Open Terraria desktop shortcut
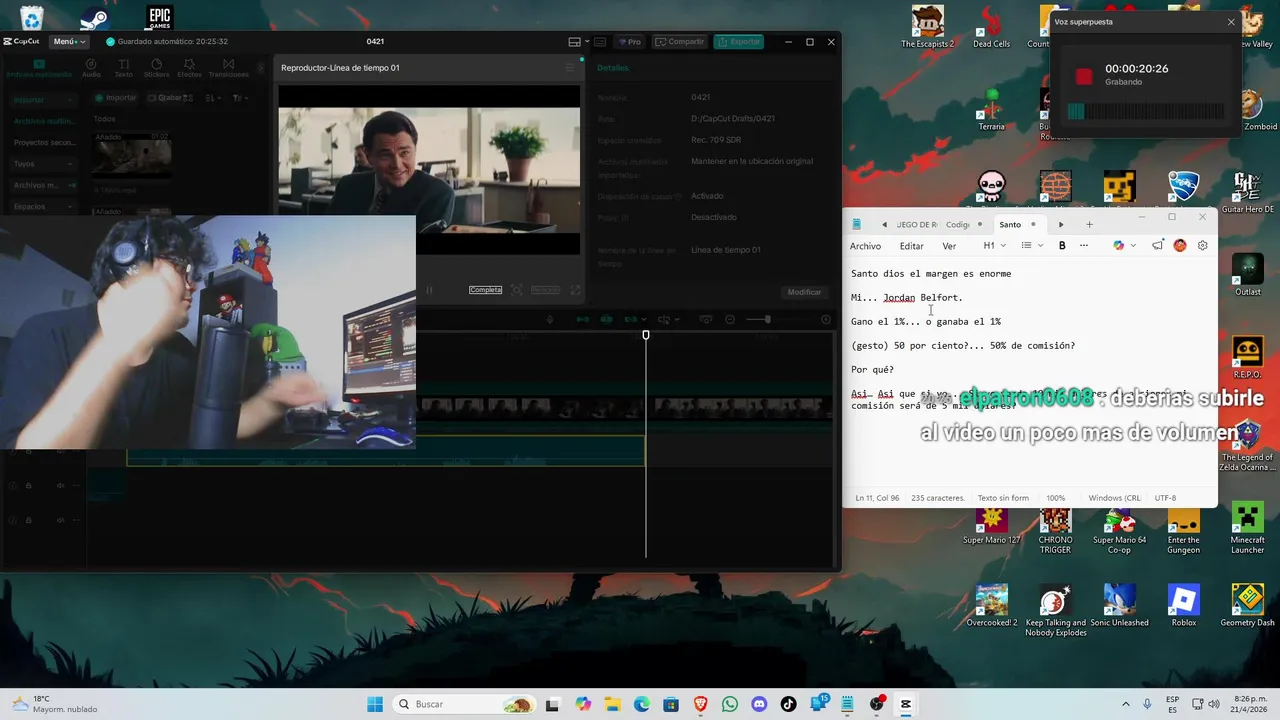Screen dimensions: 1280x720 click(x=991, y=110)
